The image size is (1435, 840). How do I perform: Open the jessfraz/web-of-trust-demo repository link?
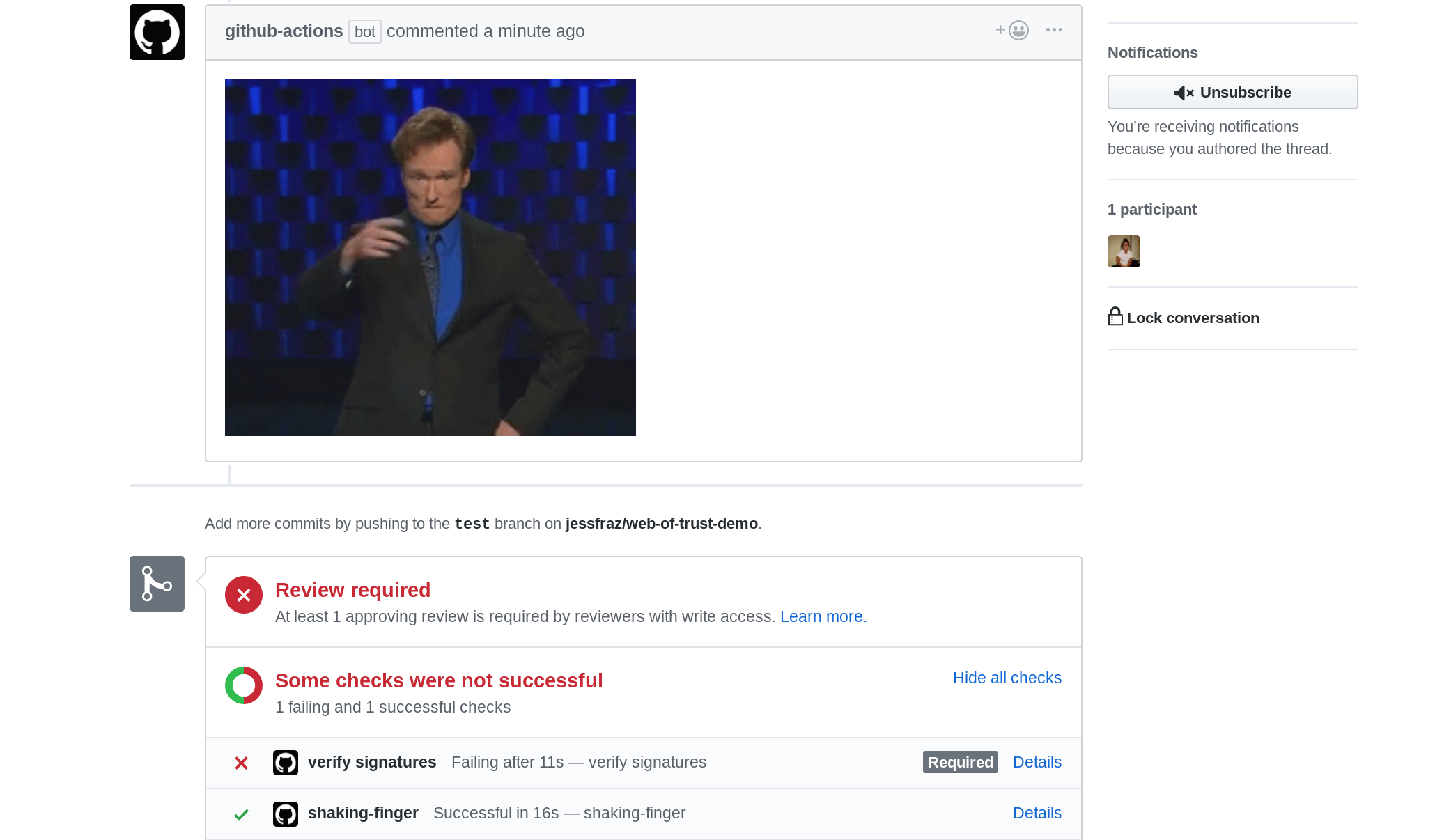[x=661, y=524]
